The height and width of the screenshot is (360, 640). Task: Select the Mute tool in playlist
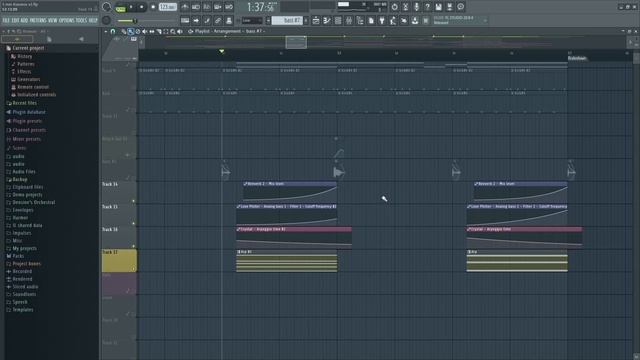click(144, 31)
